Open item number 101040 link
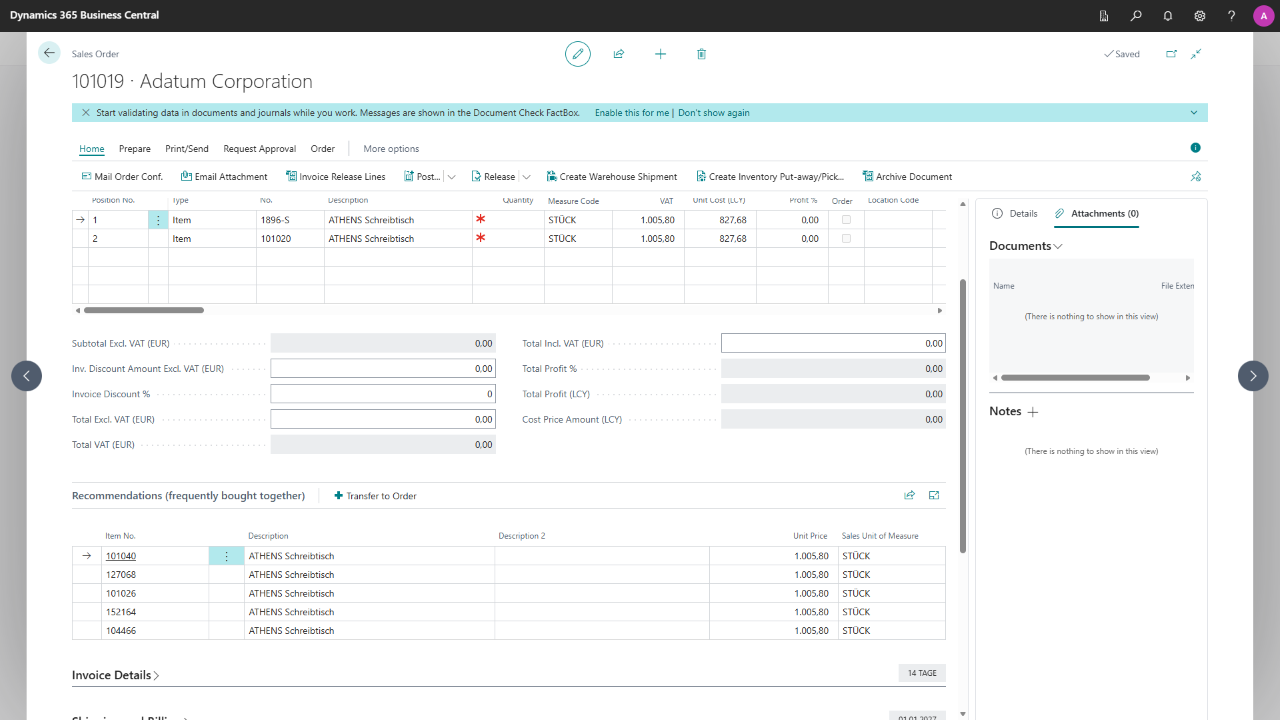The width and height of the screenshot is (1280, 720). (x=121, y=556)
